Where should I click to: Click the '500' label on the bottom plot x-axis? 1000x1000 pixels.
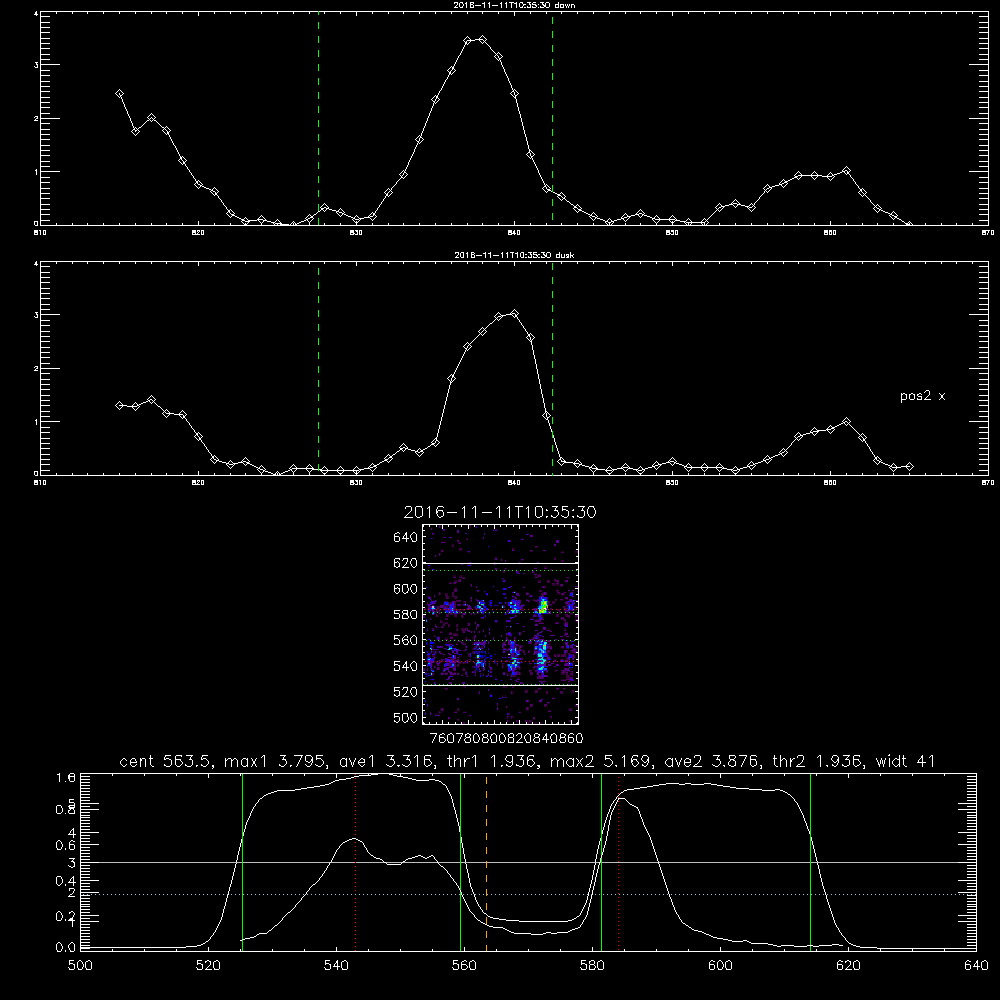(x=80, y=966)
